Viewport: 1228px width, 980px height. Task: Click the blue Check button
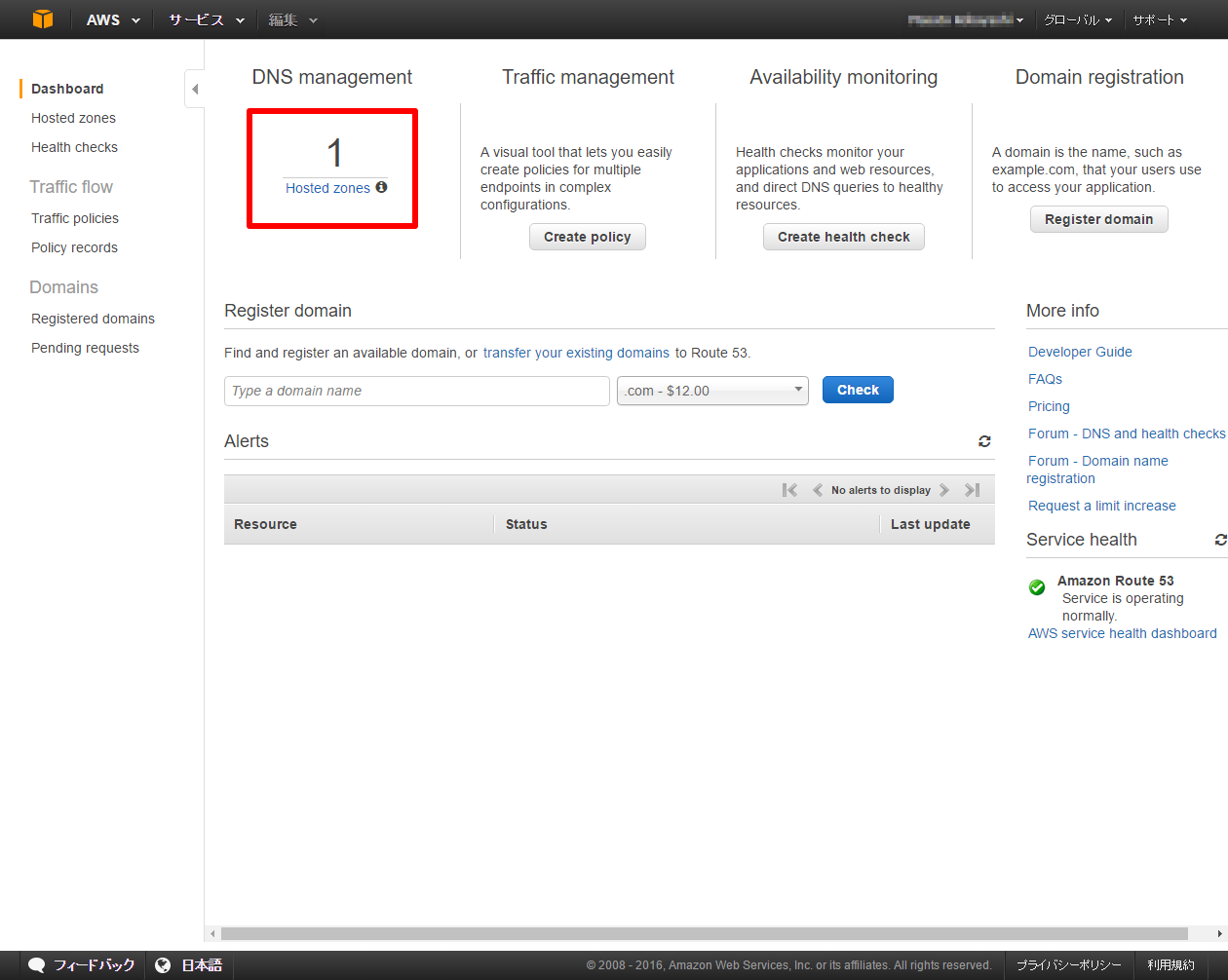858,390
